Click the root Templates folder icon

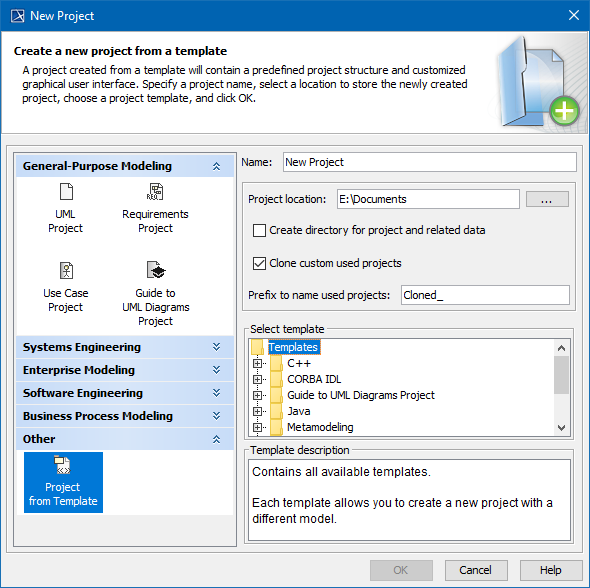(258, 347)
